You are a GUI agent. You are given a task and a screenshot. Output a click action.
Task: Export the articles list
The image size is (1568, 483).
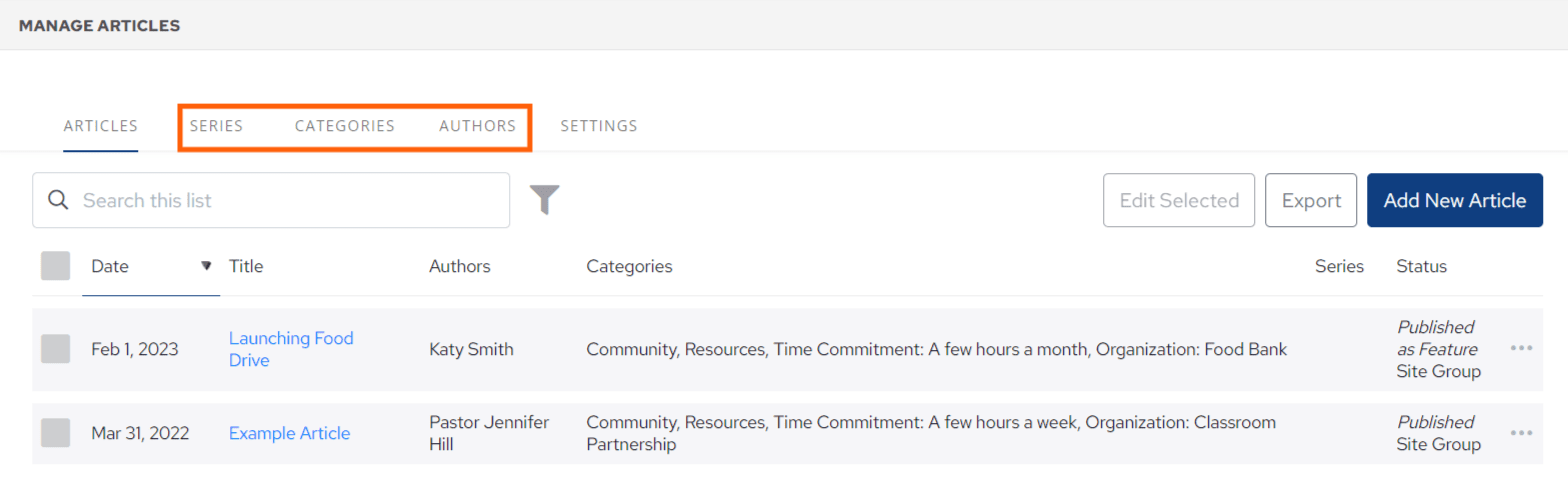[x=1310, y=200]
